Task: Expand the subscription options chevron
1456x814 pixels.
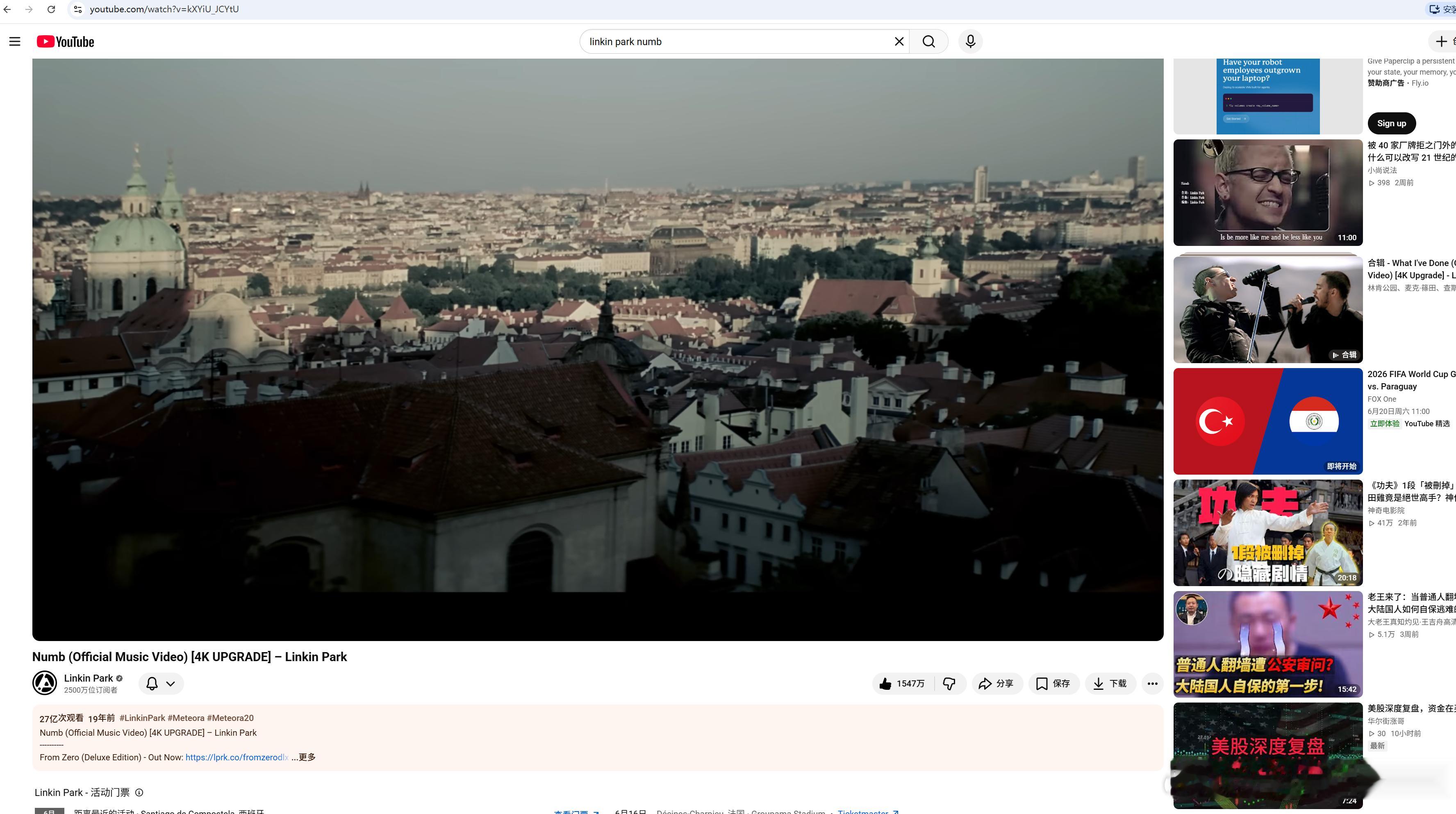Action: pos(170,683)
